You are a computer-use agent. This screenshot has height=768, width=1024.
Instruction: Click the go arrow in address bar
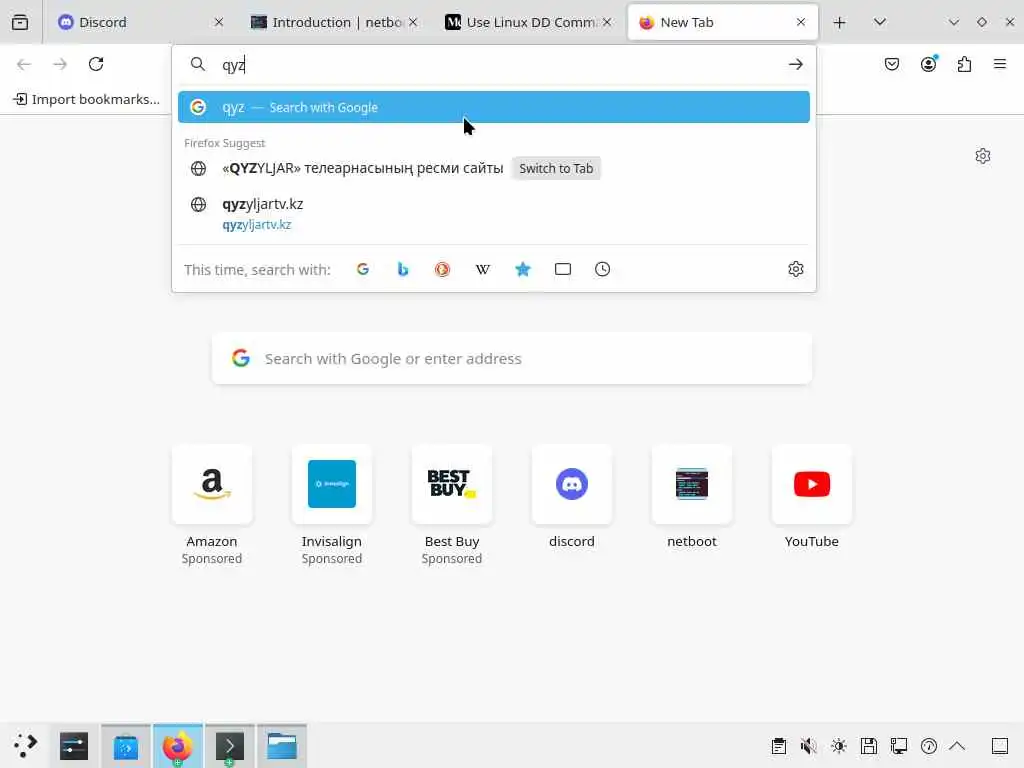795,64
